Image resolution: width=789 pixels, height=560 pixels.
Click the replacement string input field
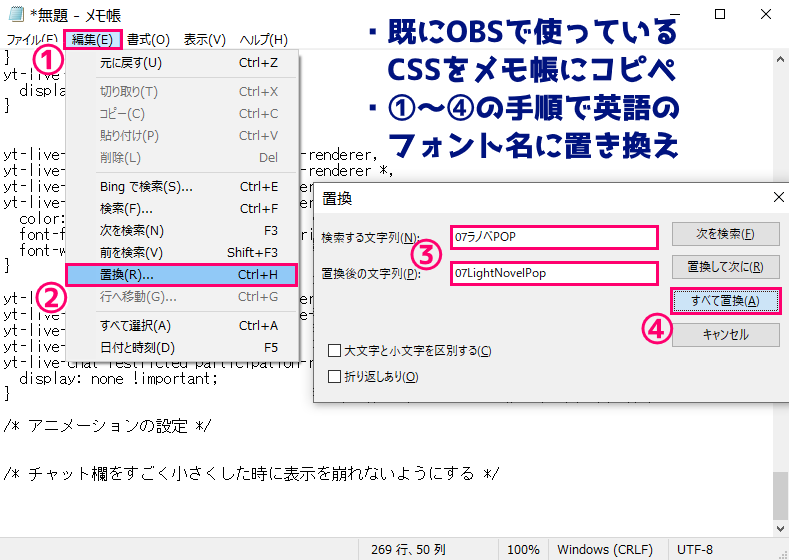tap(554, 273)
